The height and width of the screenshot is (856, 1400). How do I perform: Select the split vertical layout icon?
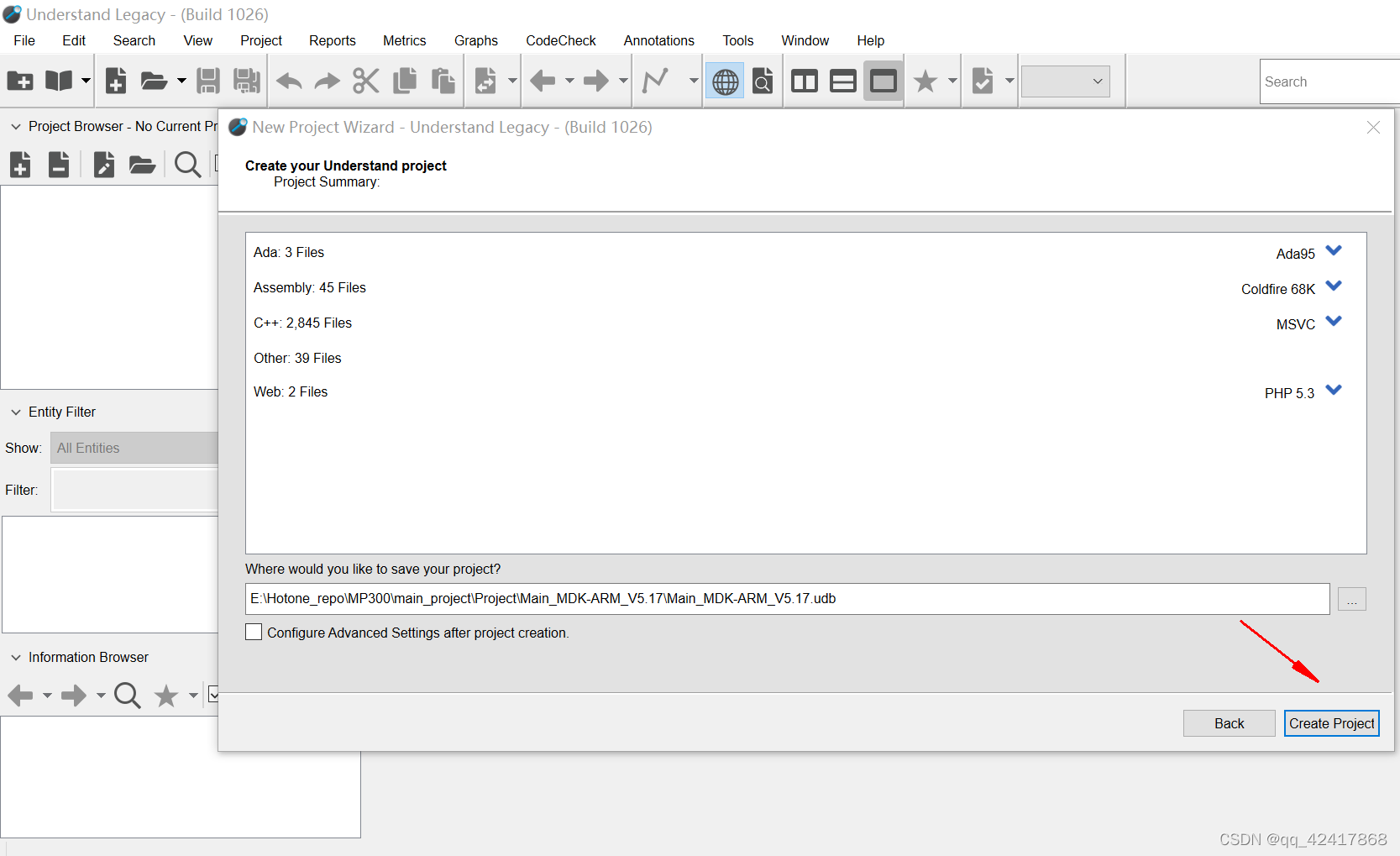click(805, 81)
